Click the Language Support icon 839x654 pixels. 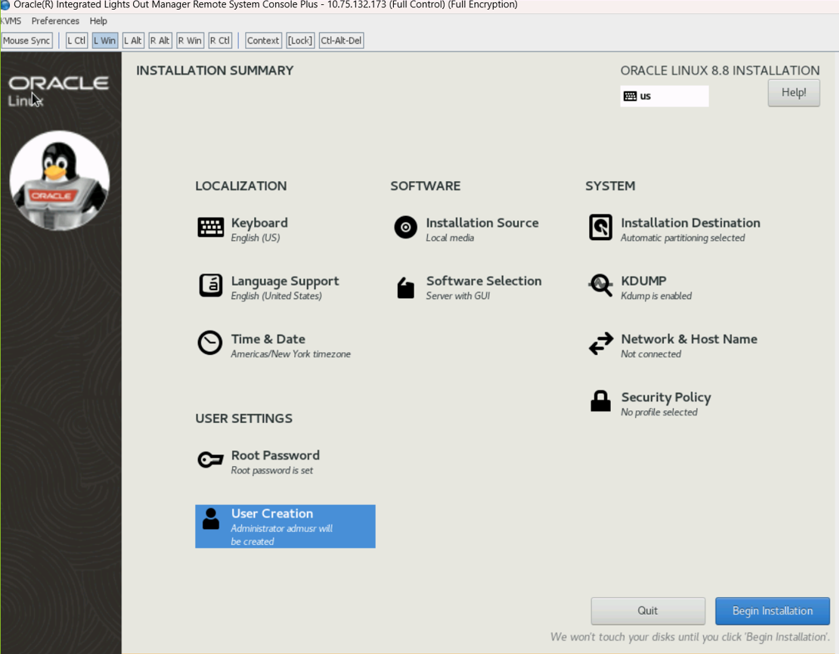tap(211, 285)
